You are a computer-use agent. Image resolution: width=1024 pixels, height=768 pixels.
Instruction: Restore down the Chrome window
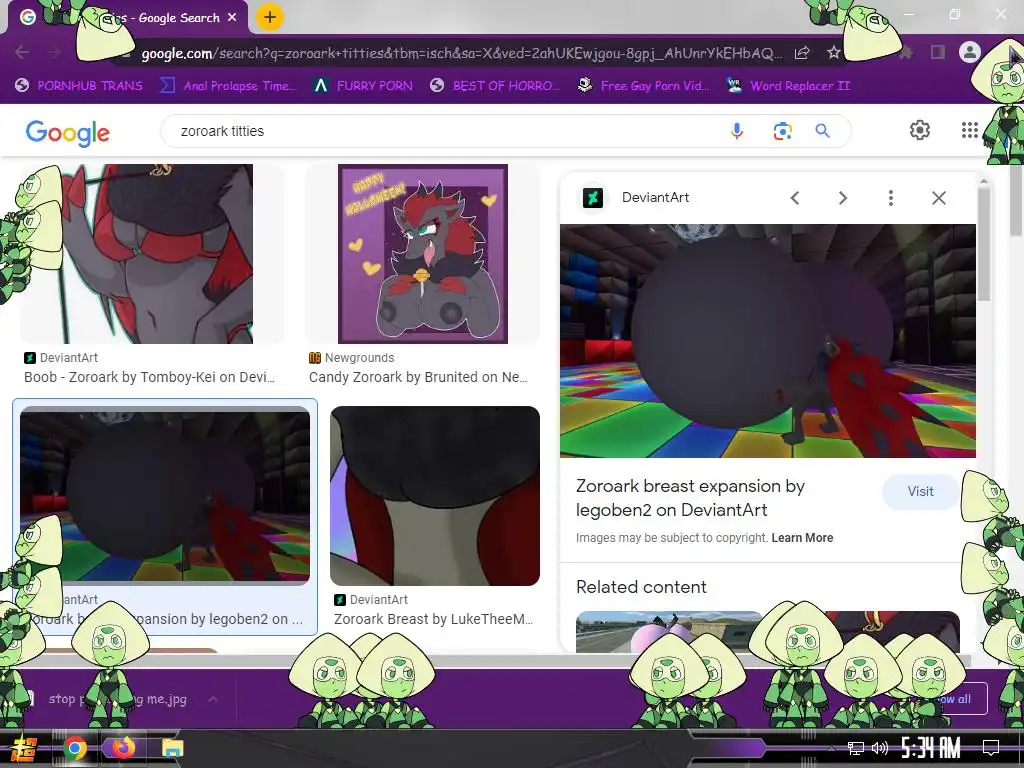click(x=955, y=14)
